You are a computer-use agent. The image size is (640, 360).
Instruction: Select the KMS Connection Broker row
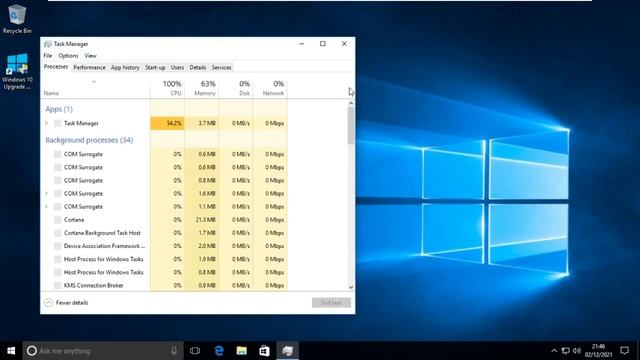[x=165, y=285]
